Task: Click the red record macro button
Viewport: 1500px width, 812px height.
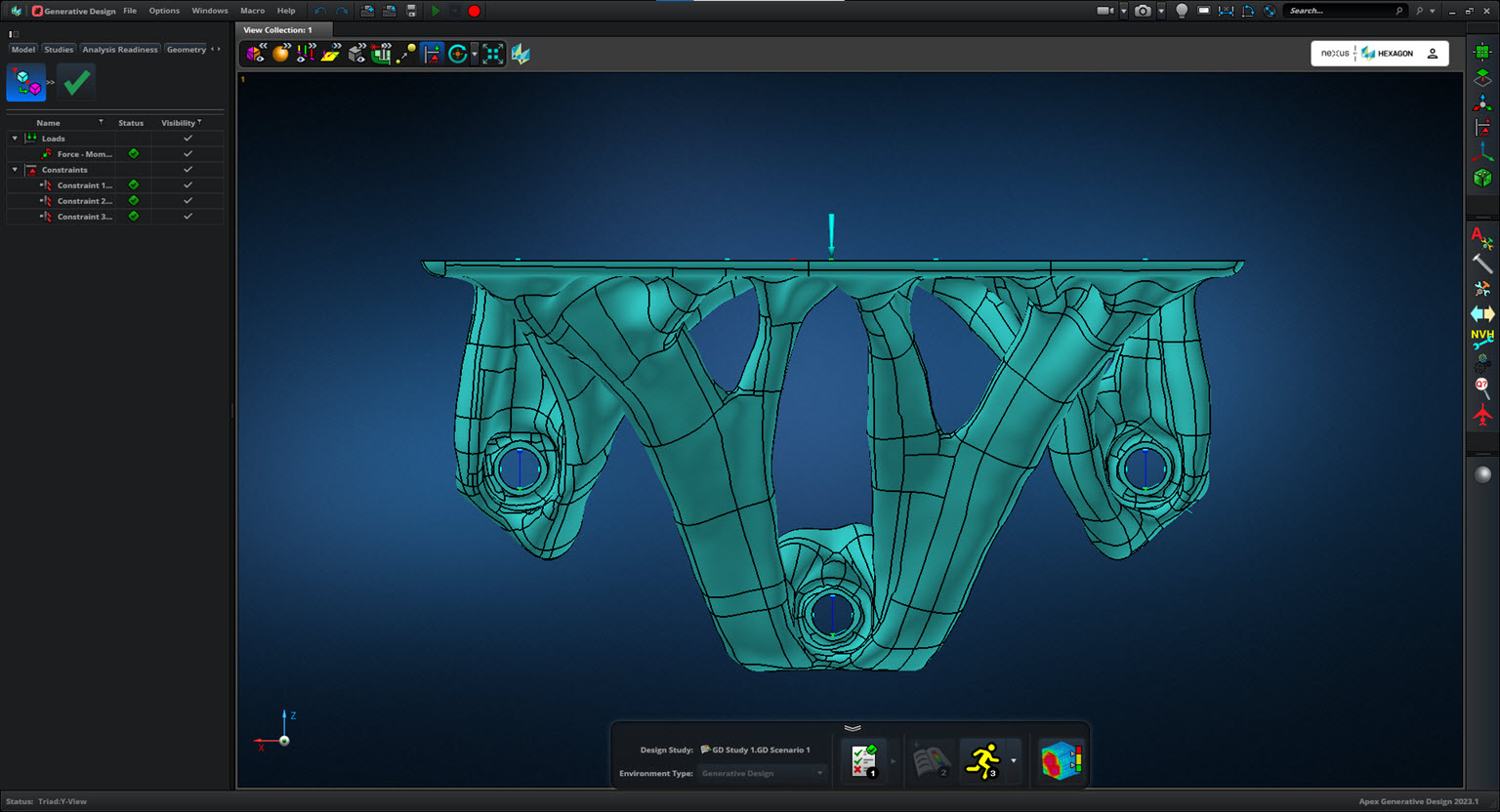Action: point(474,11)
